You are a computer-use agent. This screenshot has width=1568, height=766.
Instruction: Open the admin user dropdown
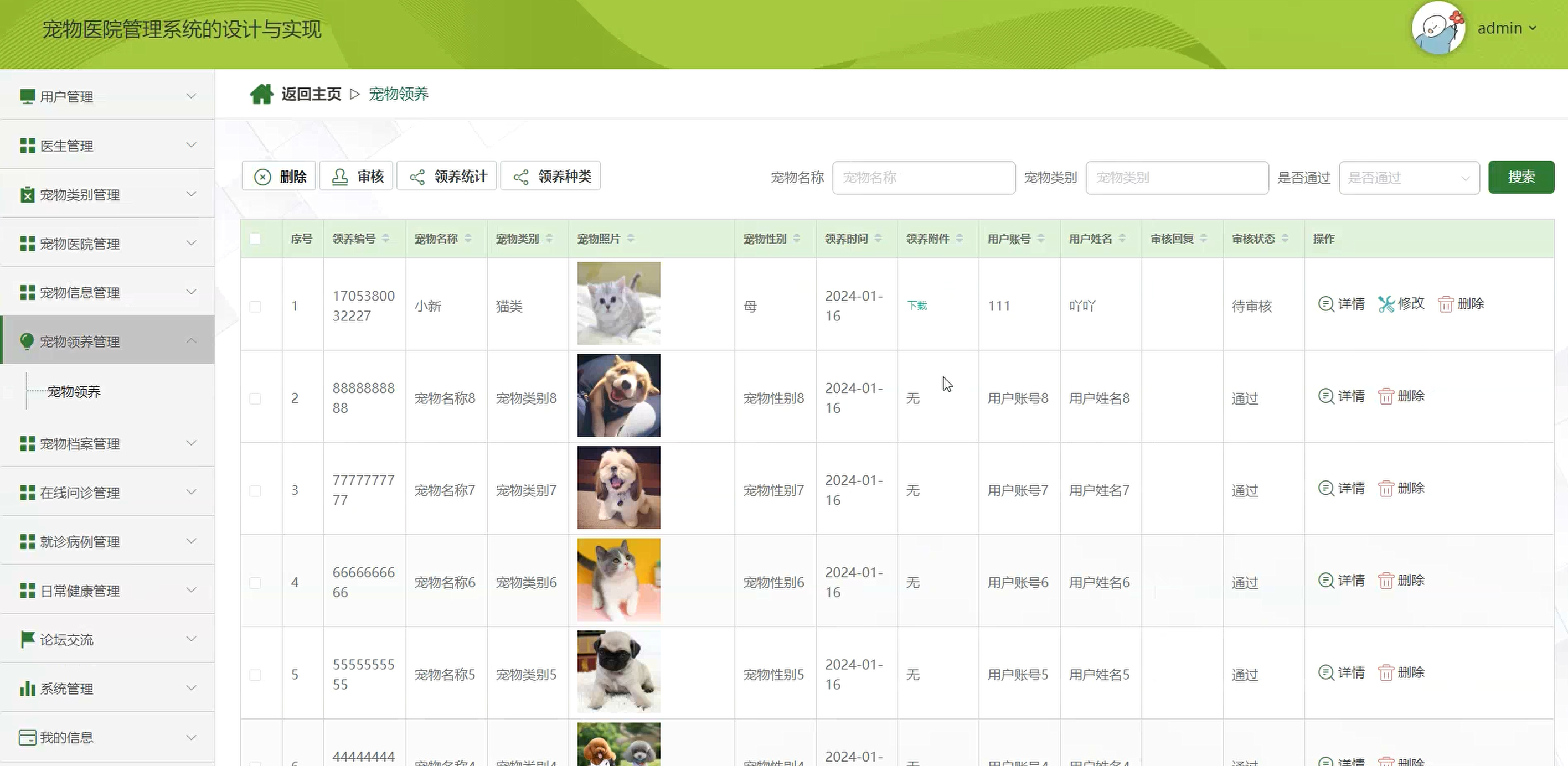click(x=1507, y=28)
